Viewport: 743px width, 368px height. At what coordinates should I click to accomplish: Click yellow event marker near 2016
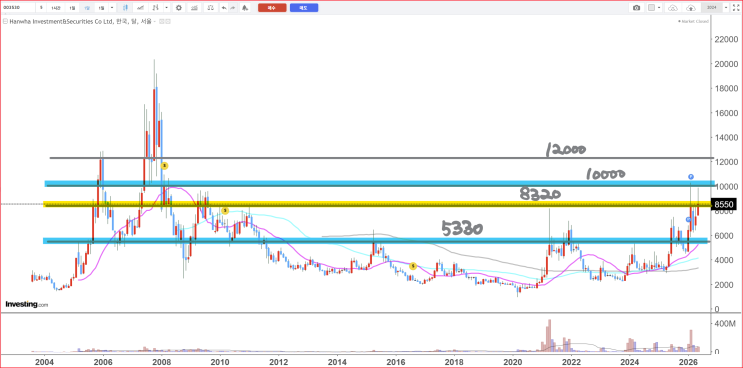click(413, 266)
